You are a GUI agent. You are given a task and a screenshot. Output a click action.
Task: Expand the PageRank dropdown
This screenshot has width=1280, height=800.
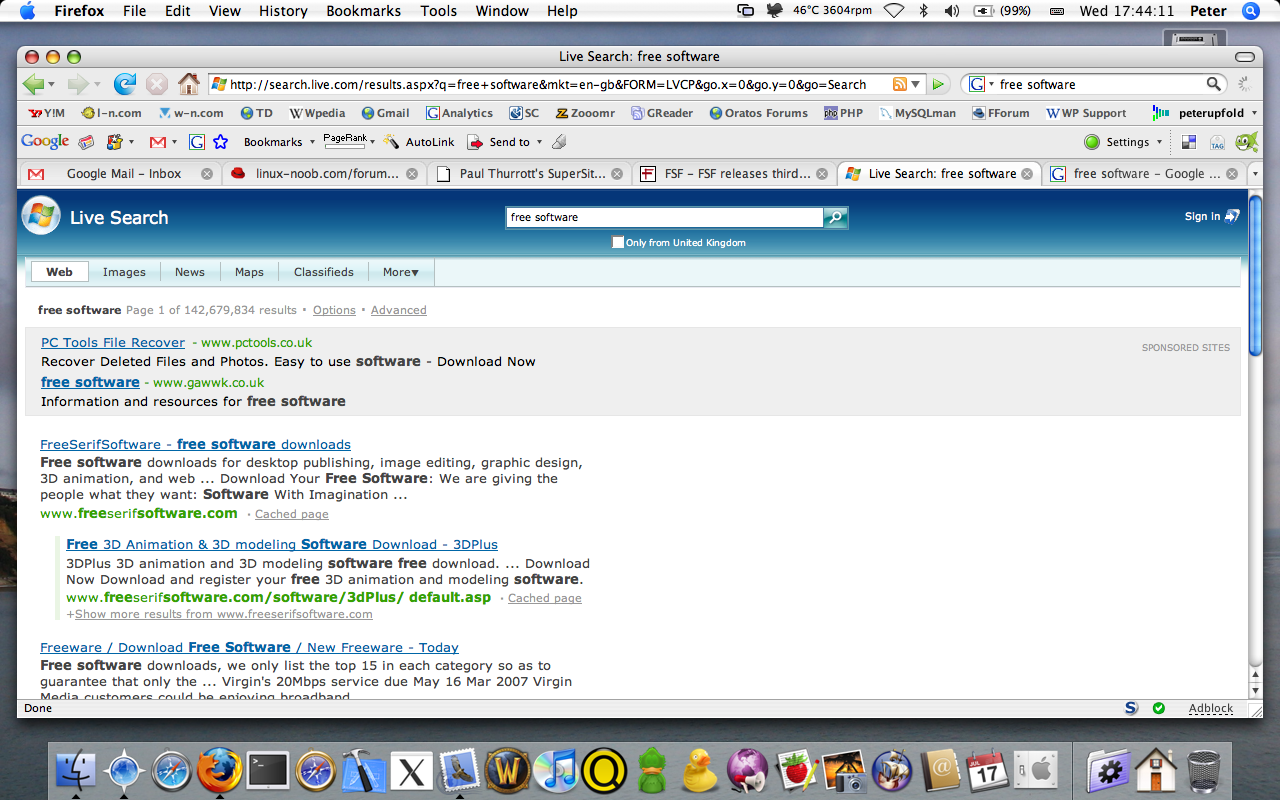(372, 142)
